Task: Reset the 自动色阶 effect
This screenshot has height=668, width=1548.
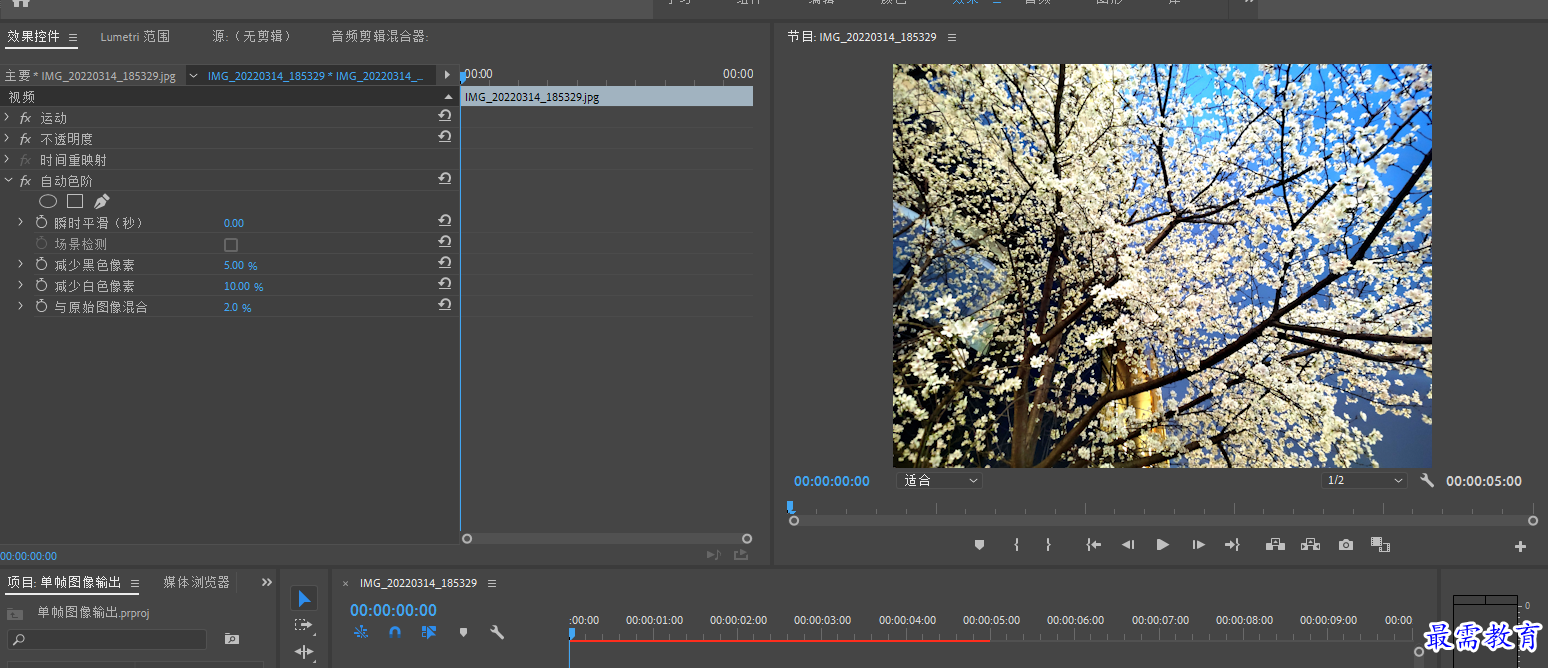Action: coord(444,179)
